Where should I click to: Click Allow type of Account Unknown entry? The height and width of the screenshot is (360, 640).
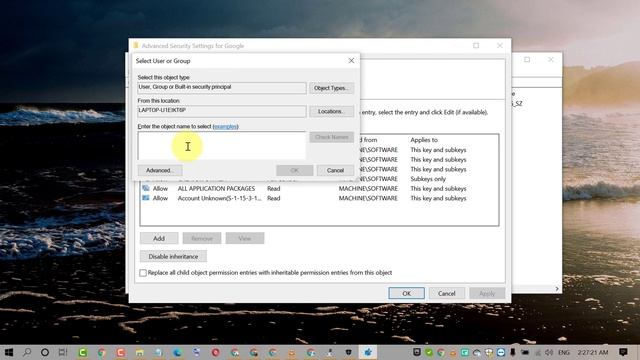coord(160,198)
